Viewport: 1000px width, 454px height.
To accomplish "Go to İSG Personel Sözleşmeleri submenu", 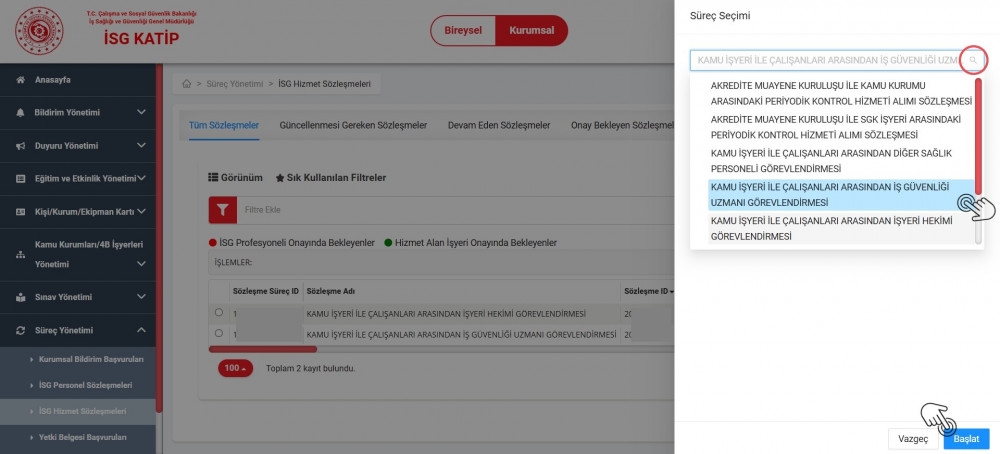I will click(x=85, y=386).
